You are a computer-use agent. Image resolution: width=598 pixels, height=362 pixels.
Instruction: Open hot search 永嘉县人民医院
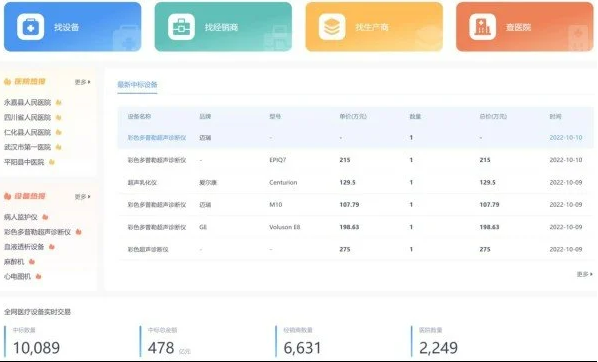[x=27, y=103]
